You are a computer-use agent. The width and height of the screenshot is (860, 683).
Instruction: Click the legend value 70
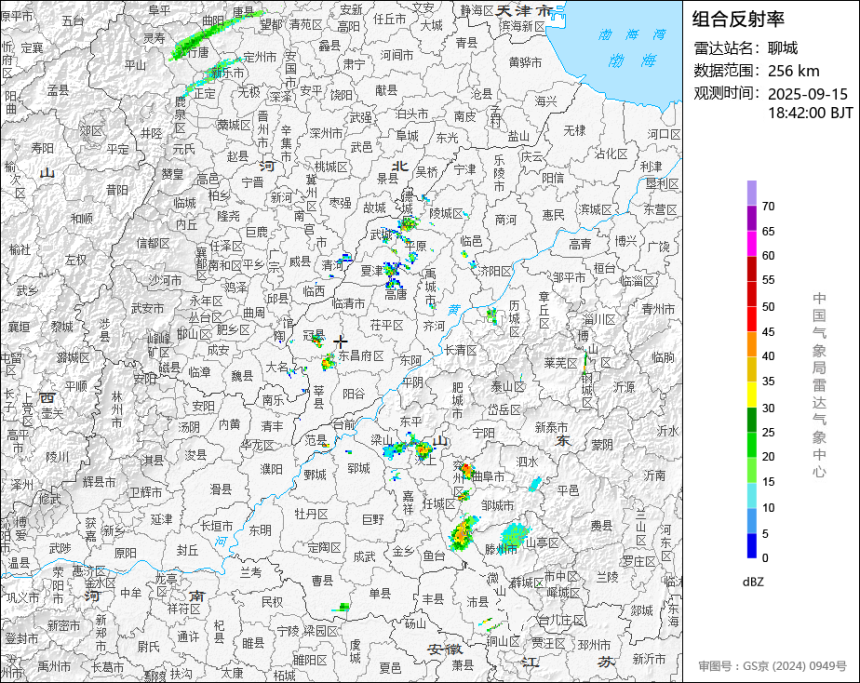[x=768, y=206]
